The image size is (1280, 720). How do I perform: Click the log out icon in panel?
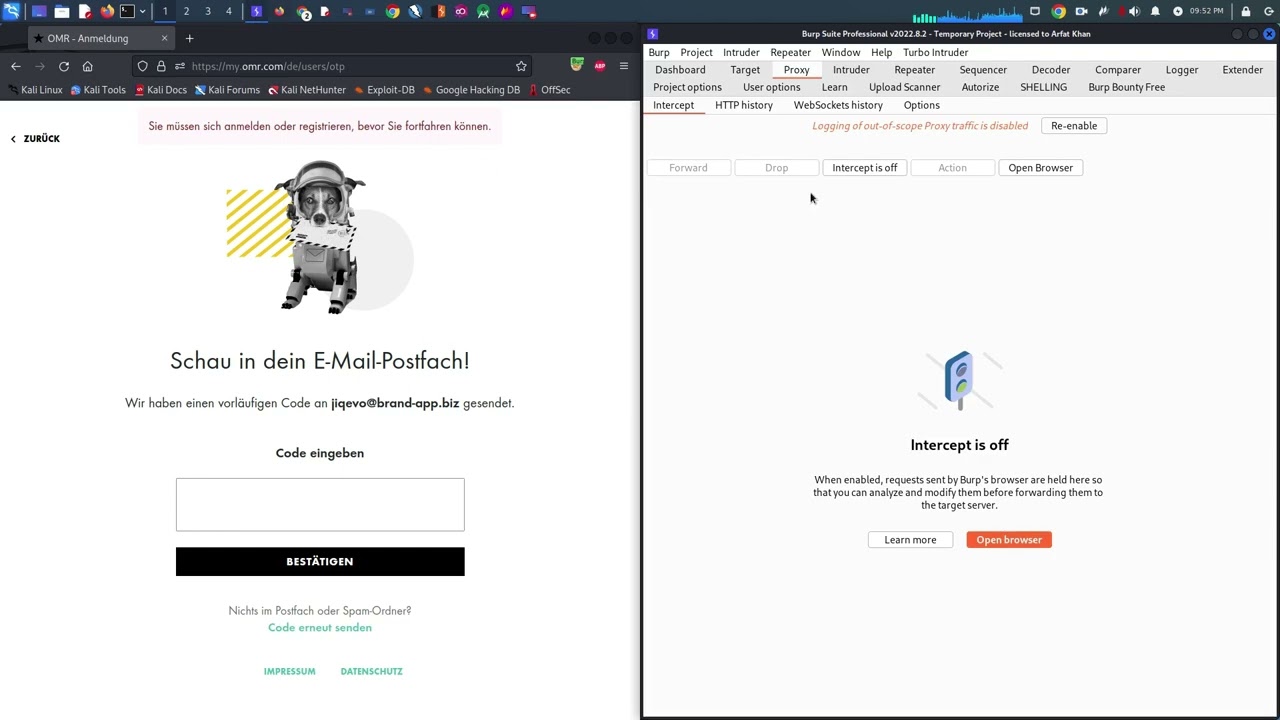1268,12
